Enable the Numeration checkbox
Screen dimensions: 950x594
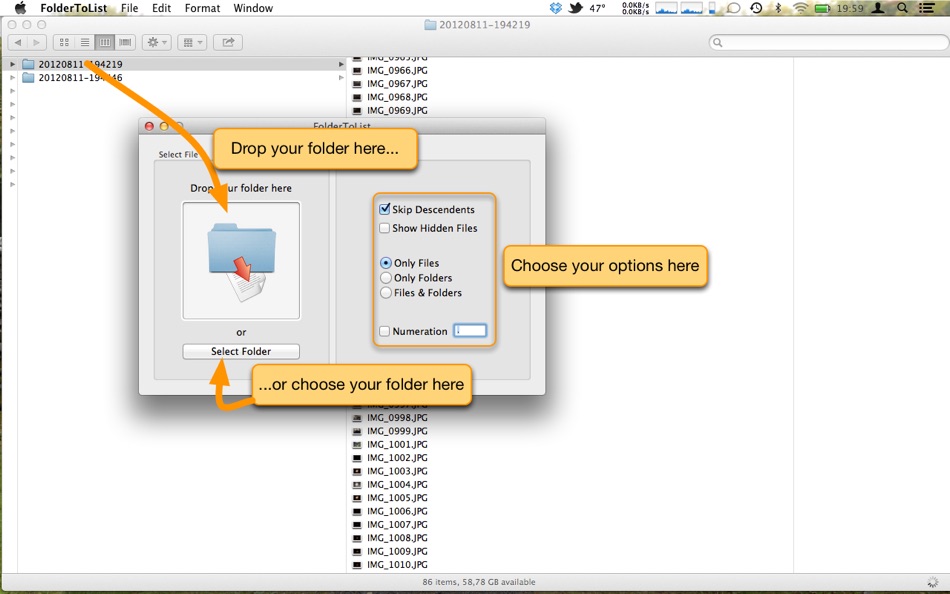point(384,331)
